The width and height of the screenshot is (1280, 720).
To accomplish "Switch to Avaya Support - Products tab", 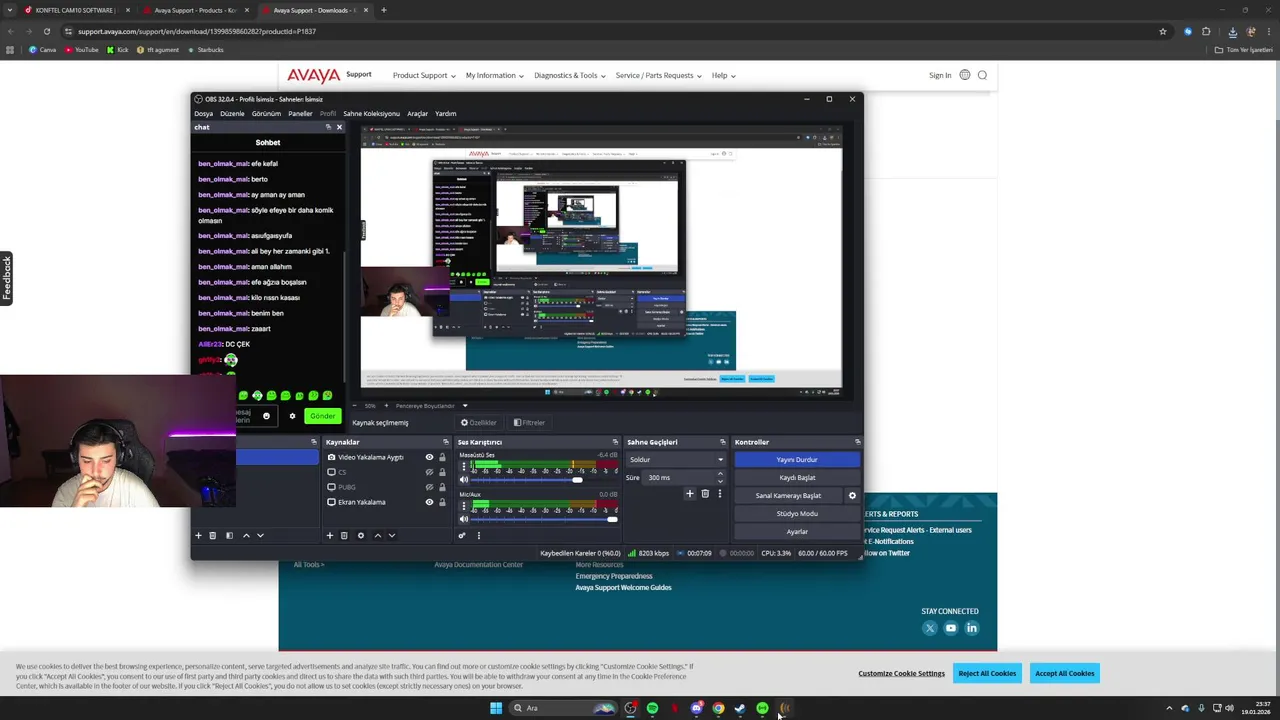I will click(x=194, y=10).
